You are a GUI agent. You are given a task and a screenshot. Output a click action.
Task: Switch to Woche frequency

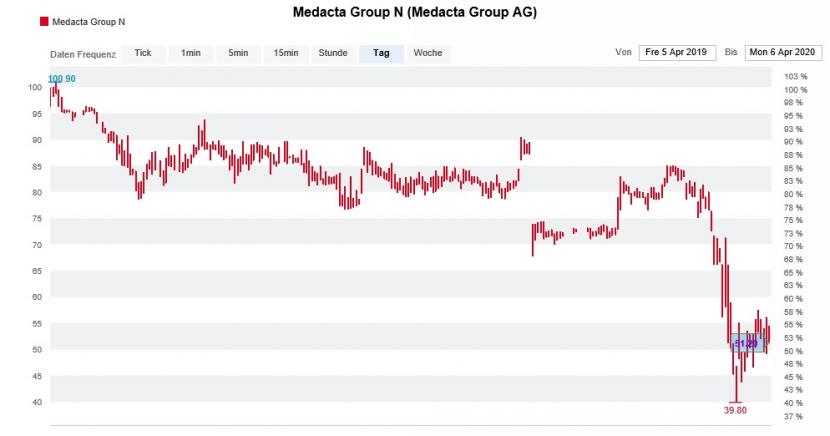click(428, 53)
